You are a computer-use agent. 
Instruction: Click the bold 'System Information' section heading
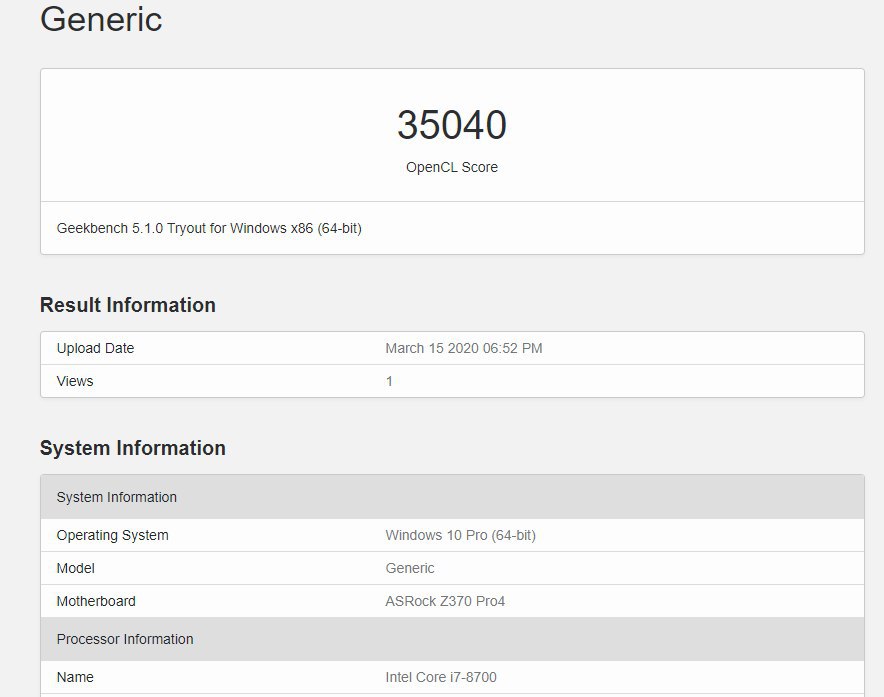coord(133,448)
